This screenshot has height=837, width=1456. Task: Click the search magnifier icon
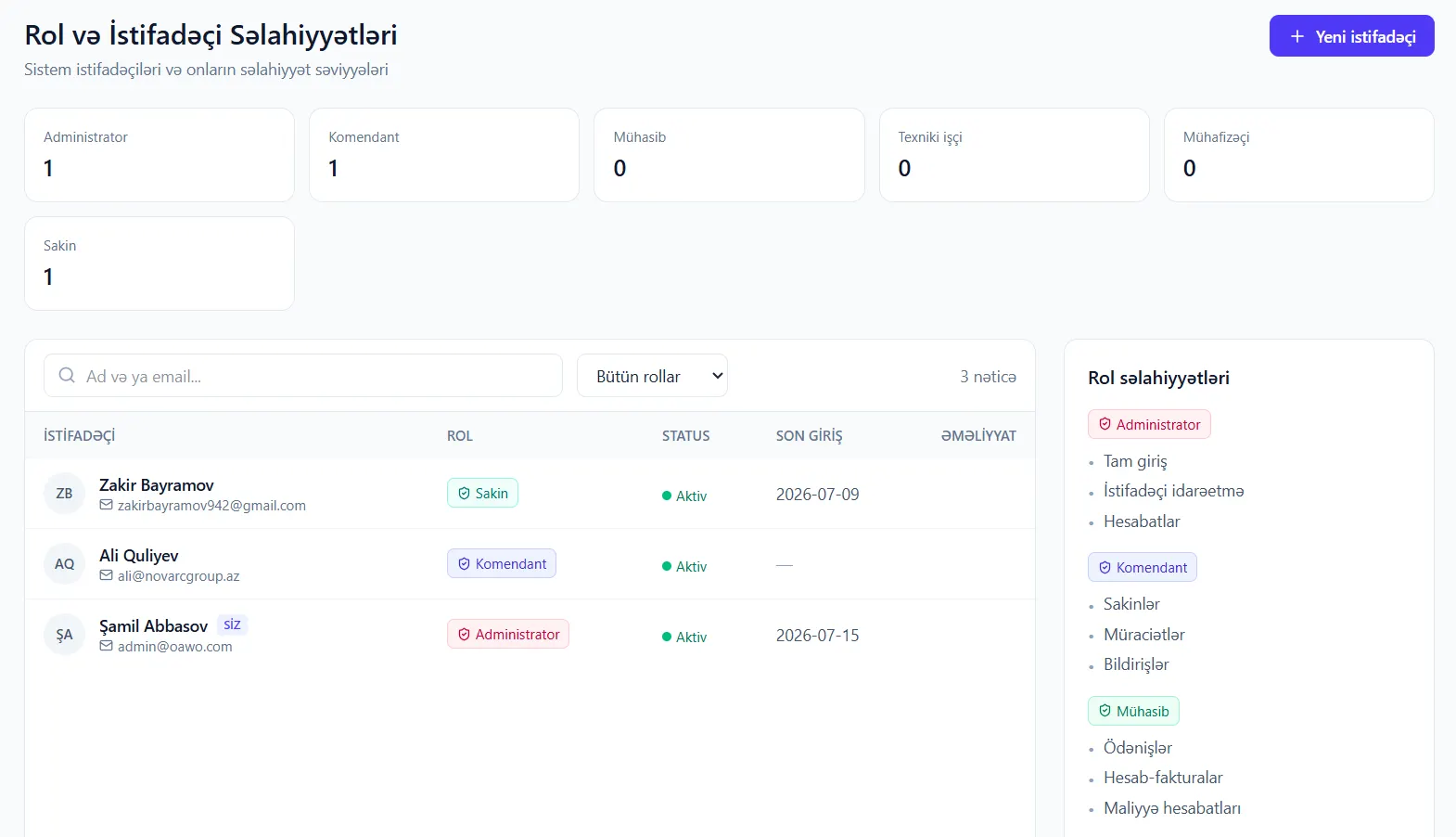pyautogui.click(x=67, y=376)
